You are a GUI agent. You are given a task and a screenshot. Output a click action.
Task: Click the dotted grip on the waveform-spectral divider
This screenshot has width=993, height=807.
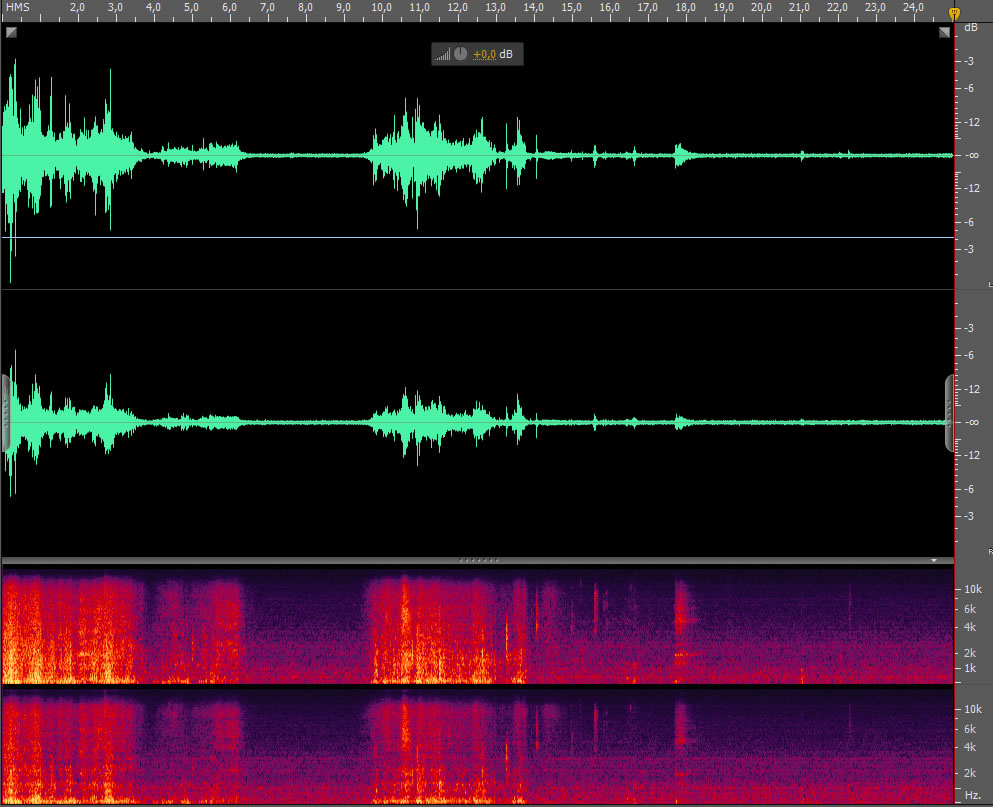[478, 561]
